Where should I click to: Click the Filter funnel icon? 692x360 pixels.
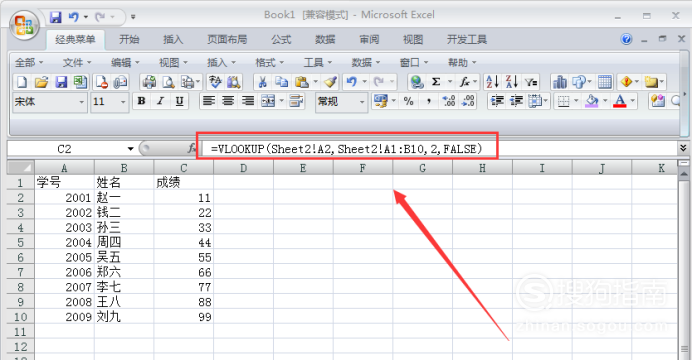click(531, 82)
